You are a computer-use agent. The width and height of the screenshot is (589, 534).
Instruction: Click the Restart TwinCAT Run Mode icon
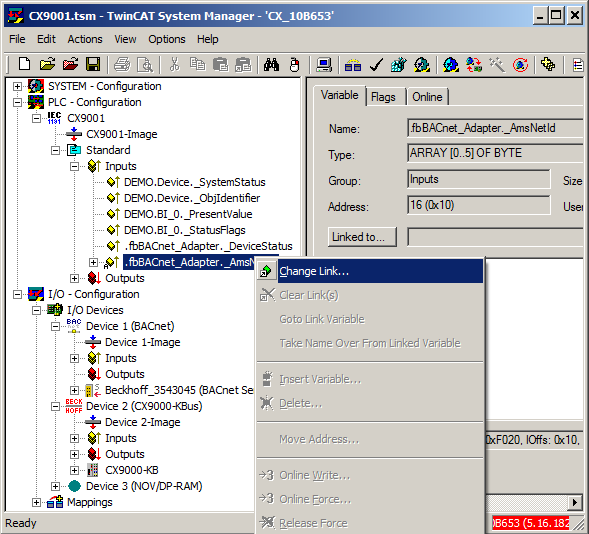coord(421,64)
